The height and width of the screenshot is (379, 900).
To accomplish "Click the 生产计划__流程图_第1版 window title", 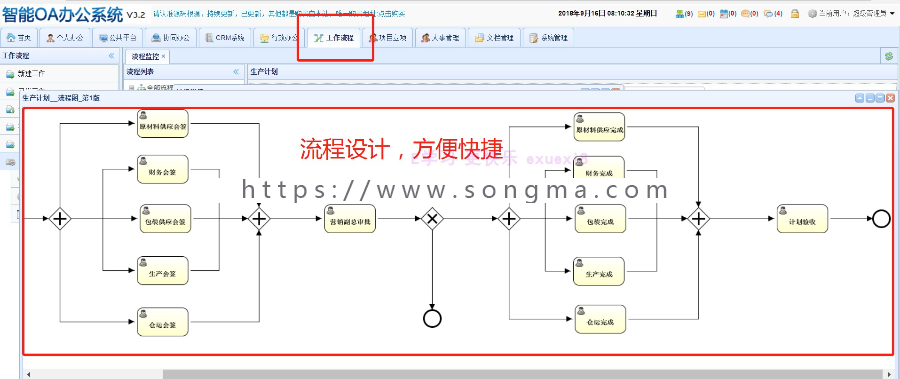I will [x=61, y=98].
